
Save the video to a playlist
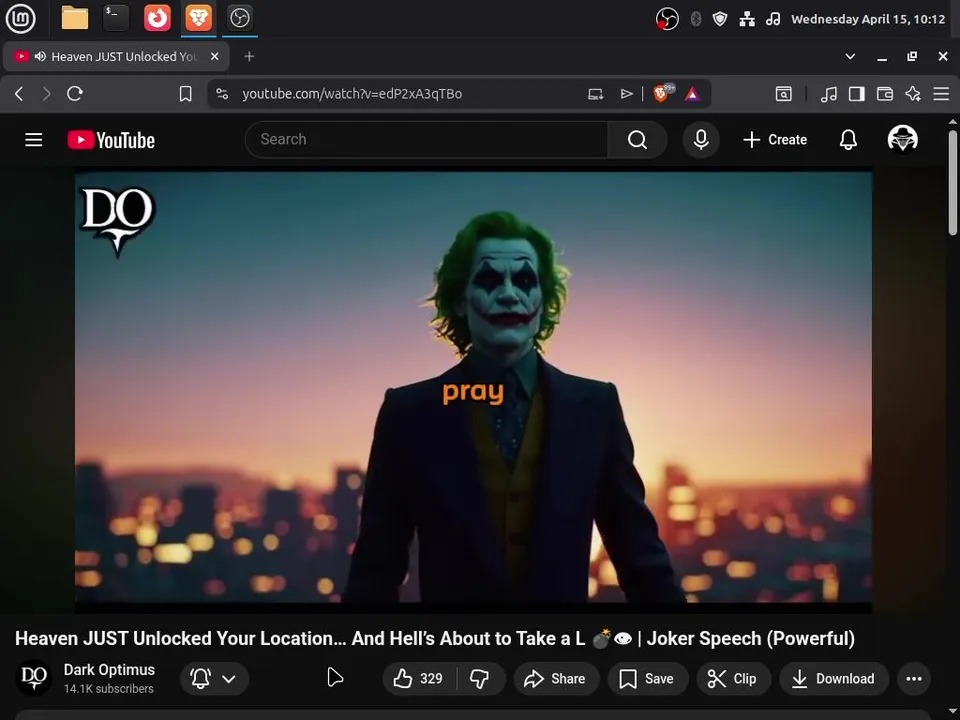(648, 678)
